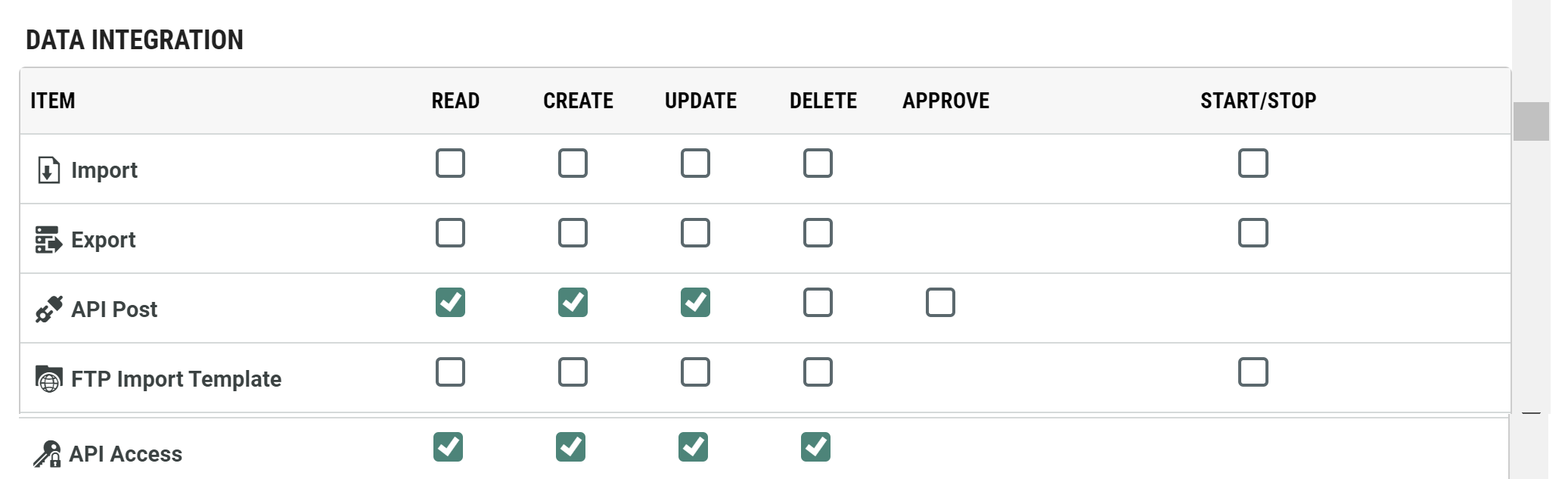Uncheck Delete permission for API Access
The width and height of the screenshot is (1568, 479).
[x=815, y=447]
